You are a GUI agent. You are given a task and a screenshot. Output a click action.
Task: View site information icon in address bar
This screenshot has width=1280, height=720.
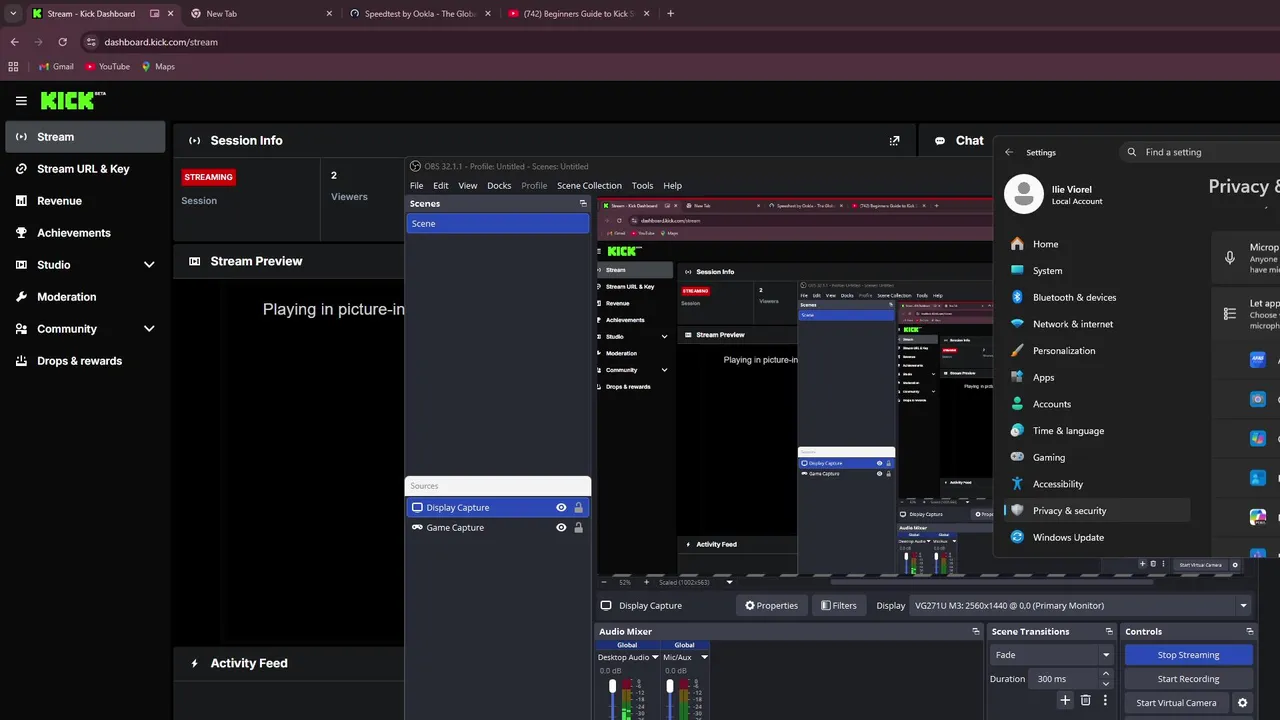[91, 42]
